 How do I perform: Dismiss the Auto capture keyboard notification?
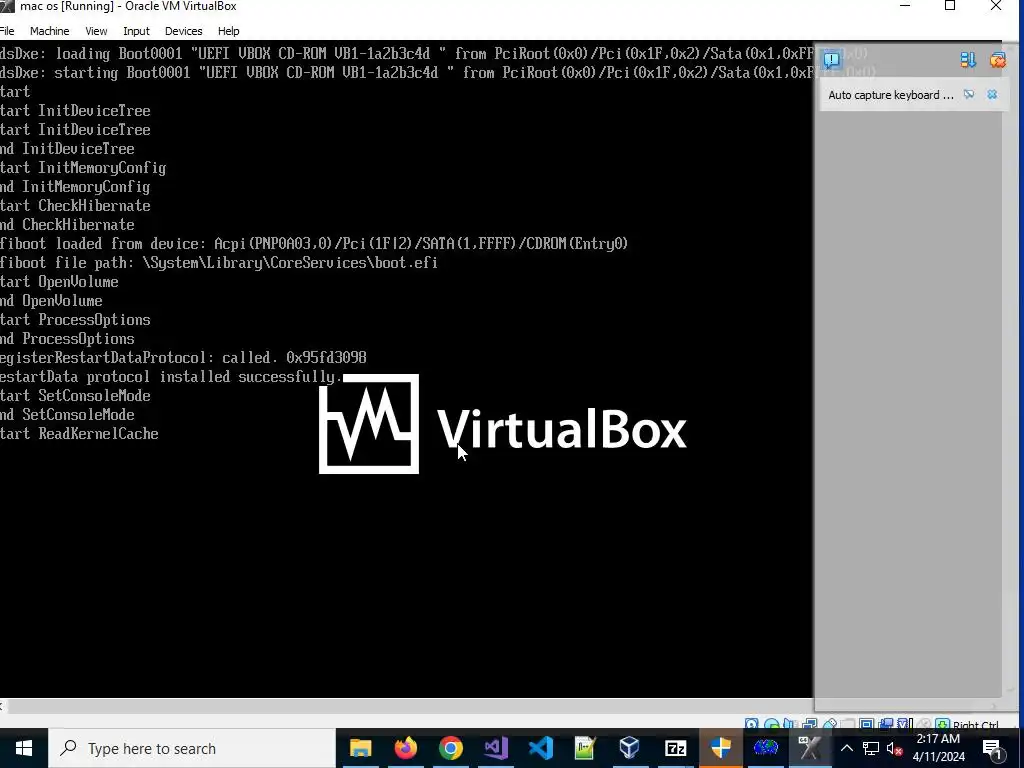click(992, 95)
